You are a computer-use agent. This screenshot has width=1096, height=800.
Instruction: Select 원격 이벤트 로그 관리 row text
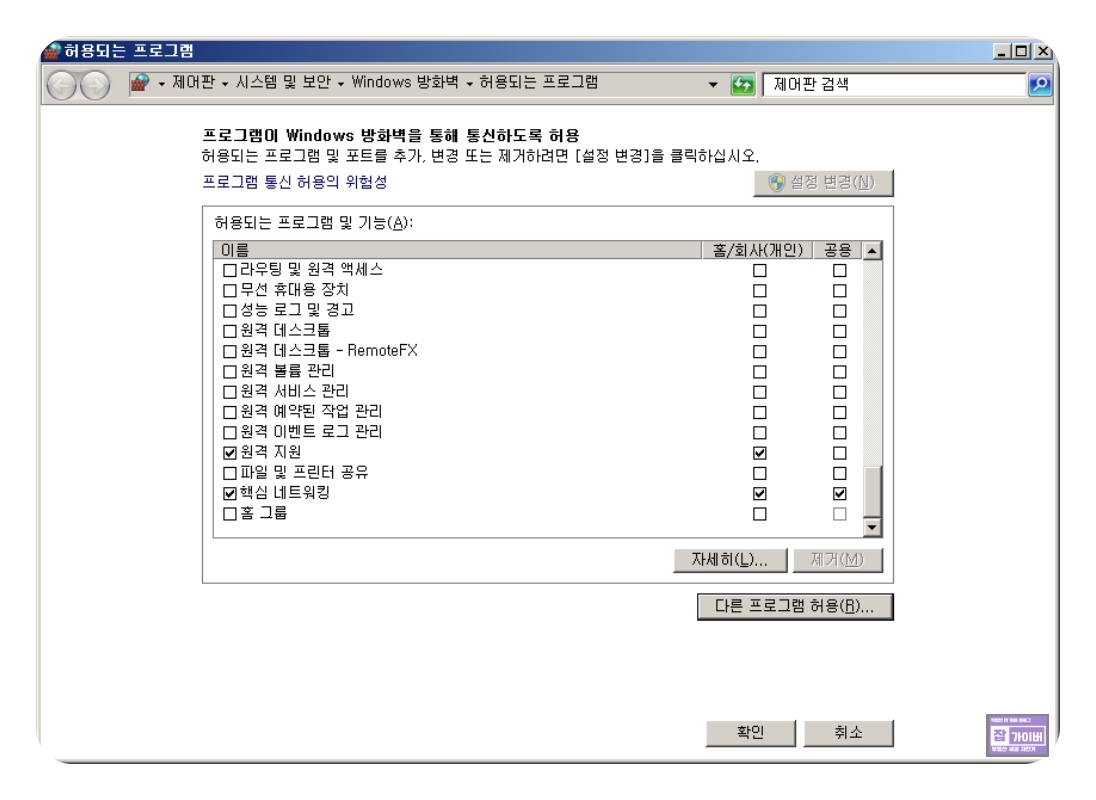[311, 432]
